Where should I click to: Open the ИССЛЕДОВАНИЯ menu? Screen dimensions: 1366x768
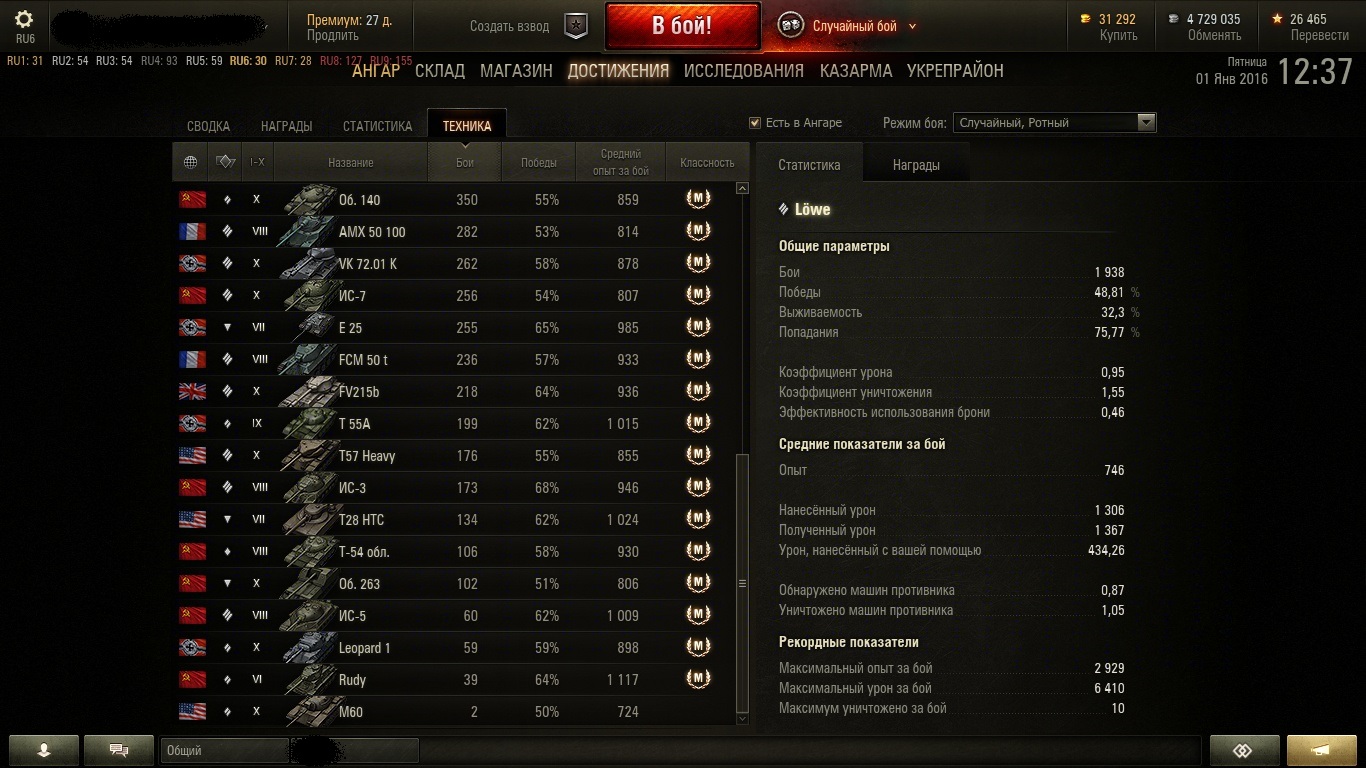[x=744, y=71]
